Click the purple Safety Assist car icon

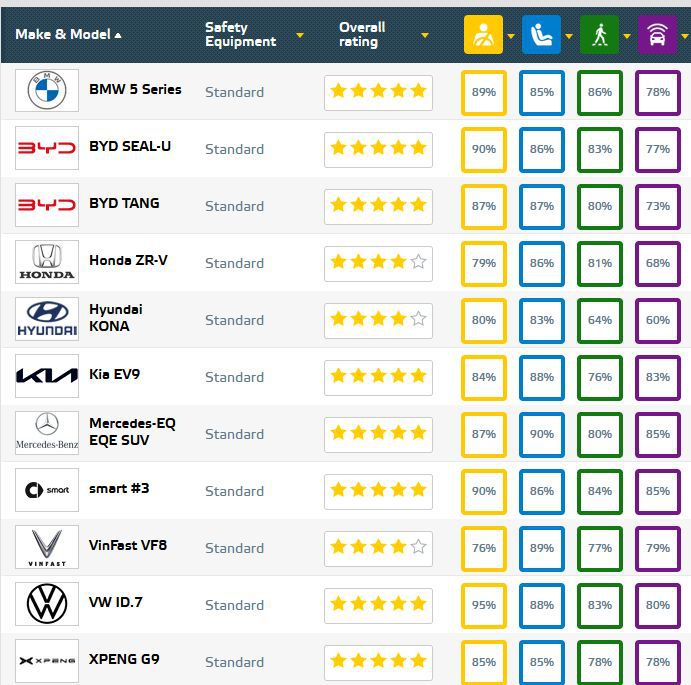[657, 34]
